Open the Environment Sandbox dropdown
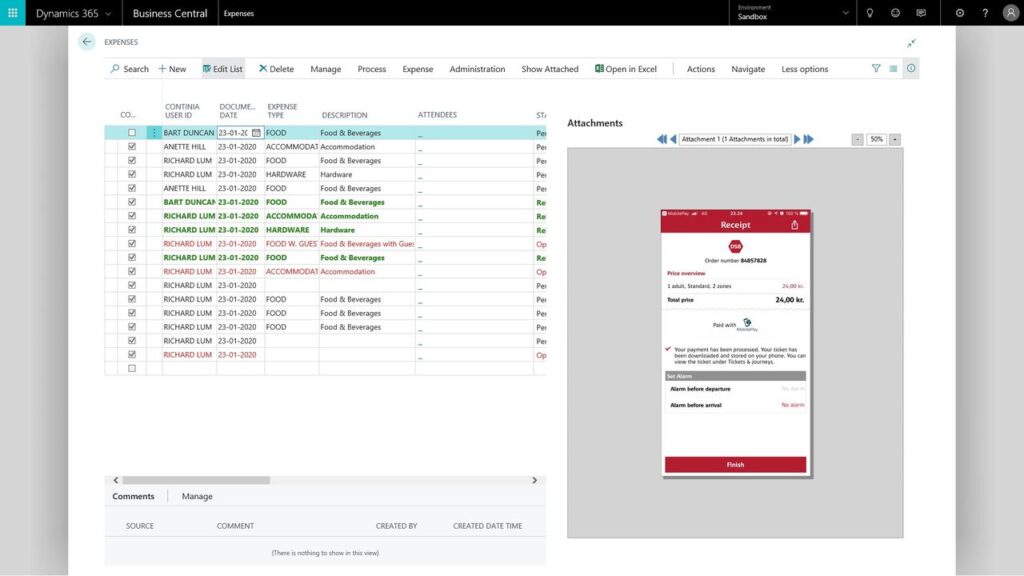The width and height of the screenshot is (1024, 576). pyautogui.click(x=844, y=14)
